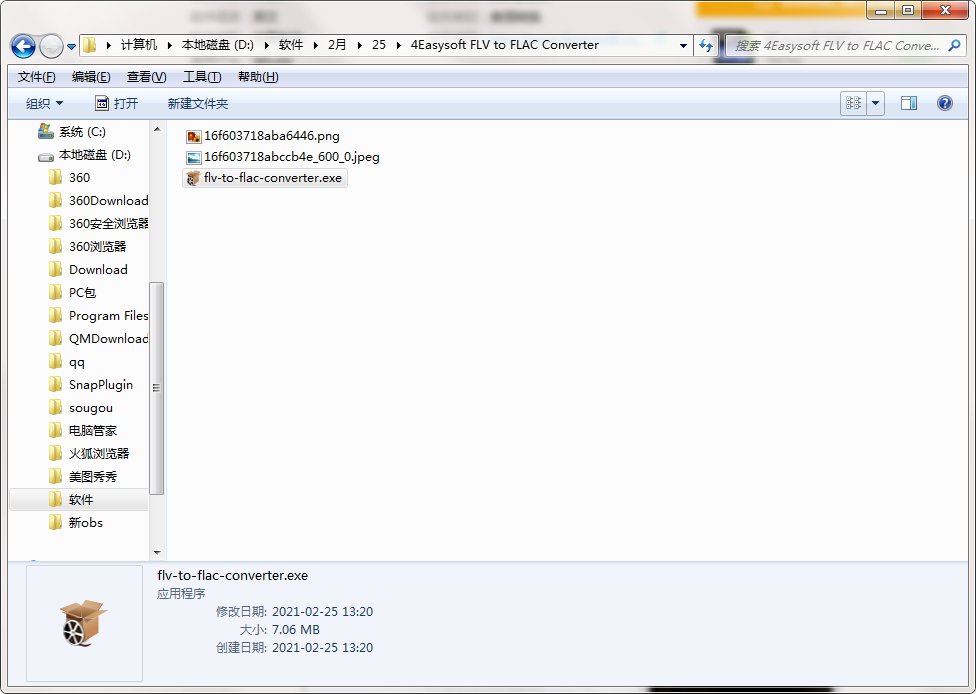Open the Download folder in sidebar
Image resolution: width=976 pixels, height=694 pixels.
pos(88,270)
